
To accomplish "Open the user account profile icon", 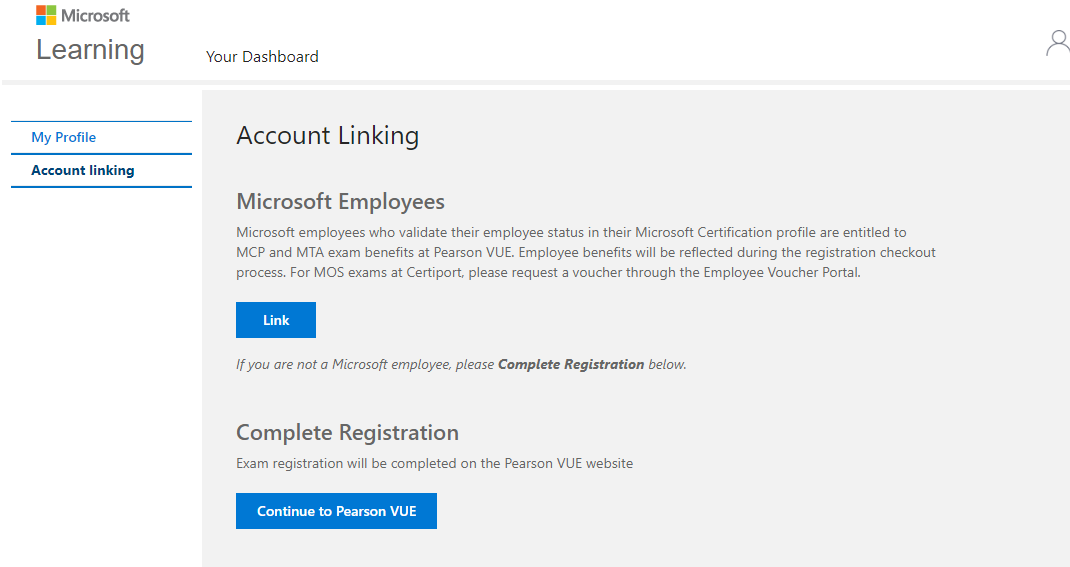I will pos(1058,43).
